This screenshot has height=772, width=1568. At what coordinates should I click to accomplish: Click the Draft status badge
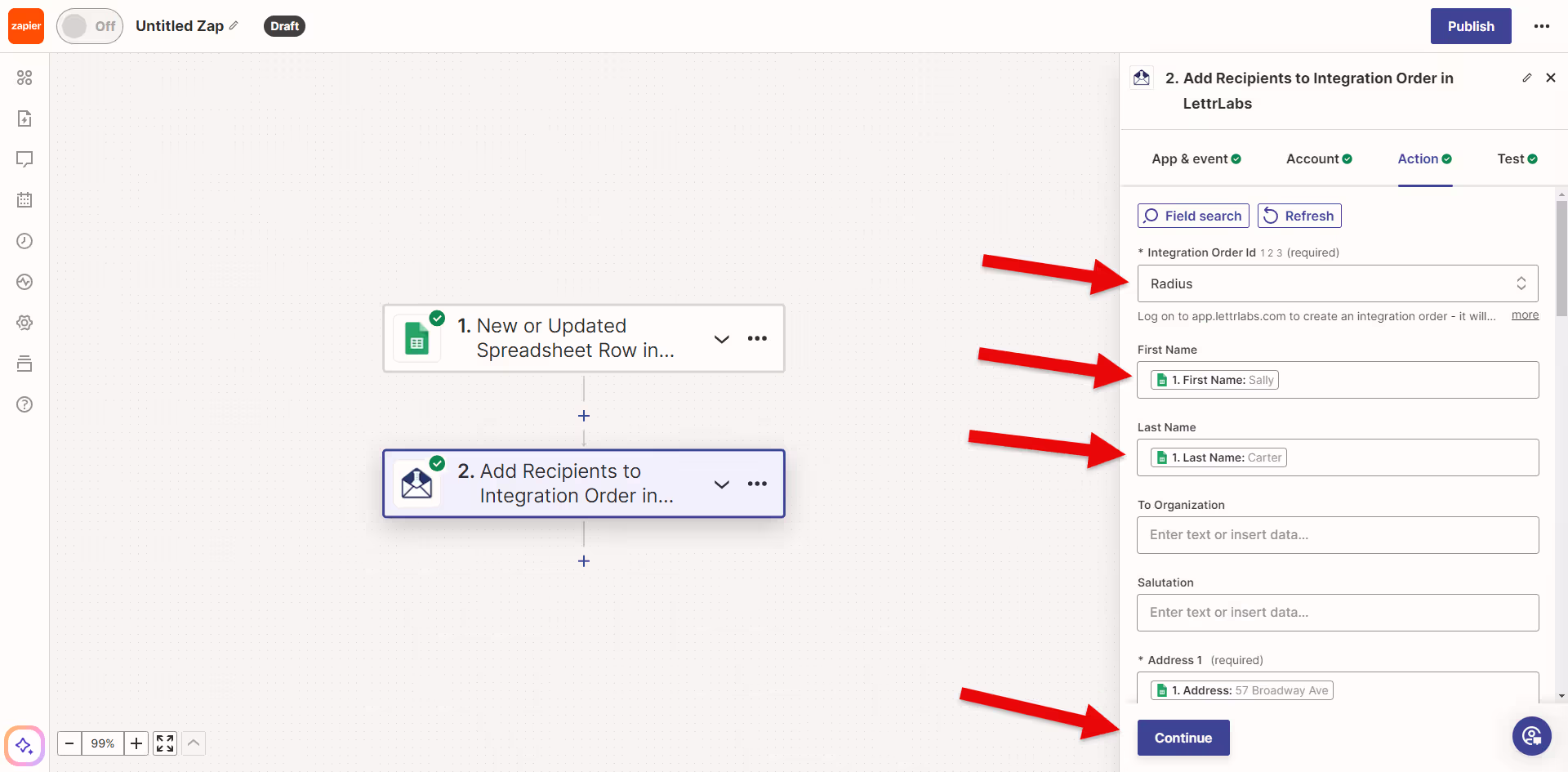pos(284,26)
